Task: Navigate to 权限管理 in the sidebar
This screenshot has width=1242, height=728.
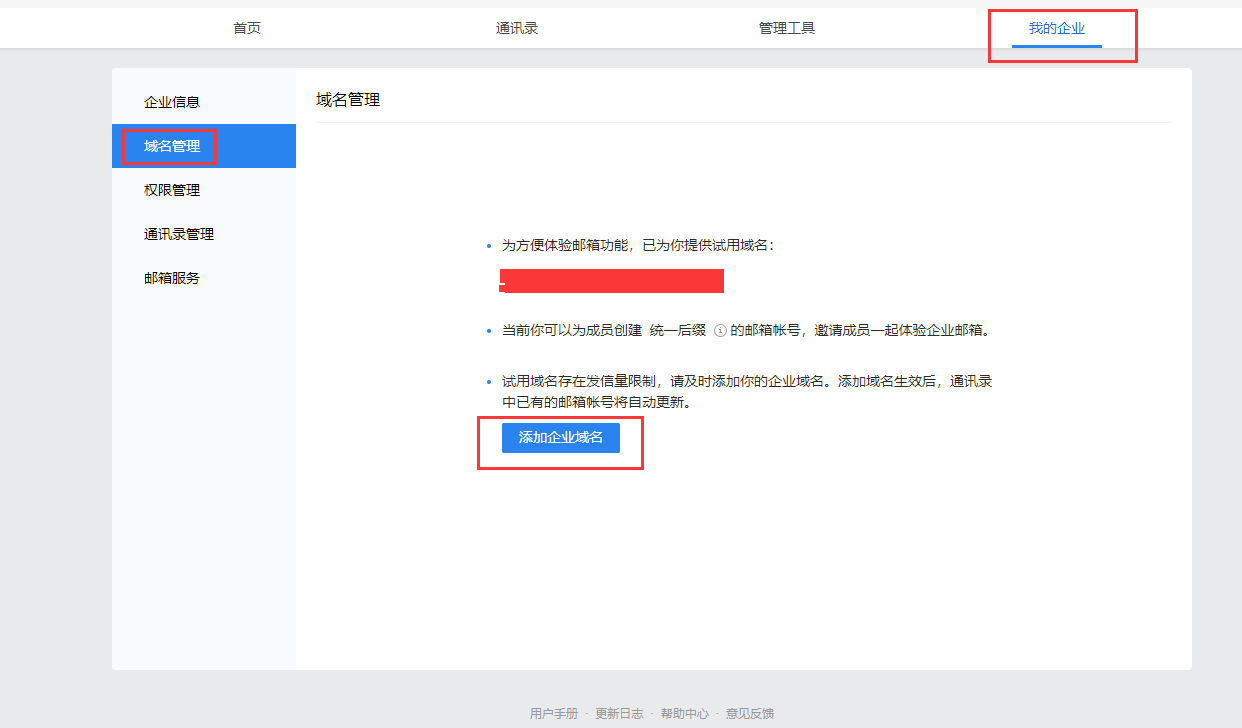Action: pos(172,190)
